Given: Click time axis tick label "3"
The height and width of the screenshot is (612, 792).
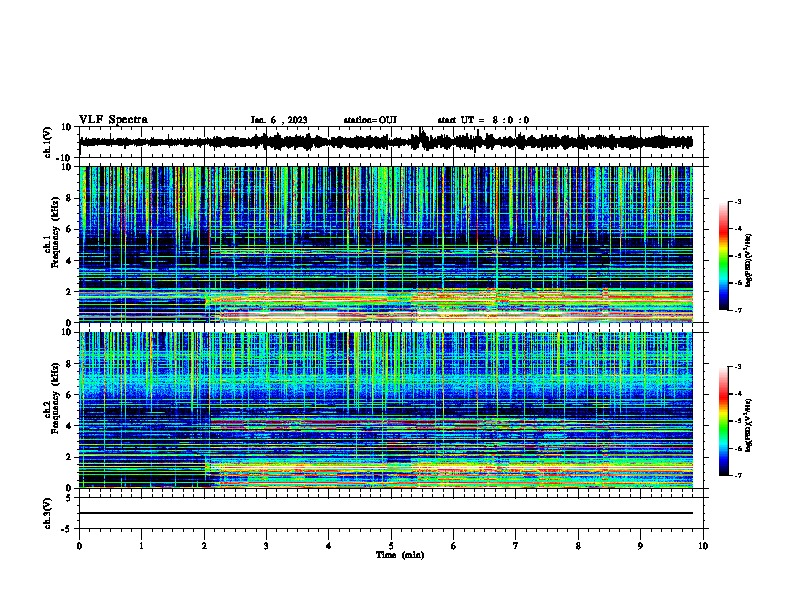Looking at the screenshot, I should pos(266,546).
